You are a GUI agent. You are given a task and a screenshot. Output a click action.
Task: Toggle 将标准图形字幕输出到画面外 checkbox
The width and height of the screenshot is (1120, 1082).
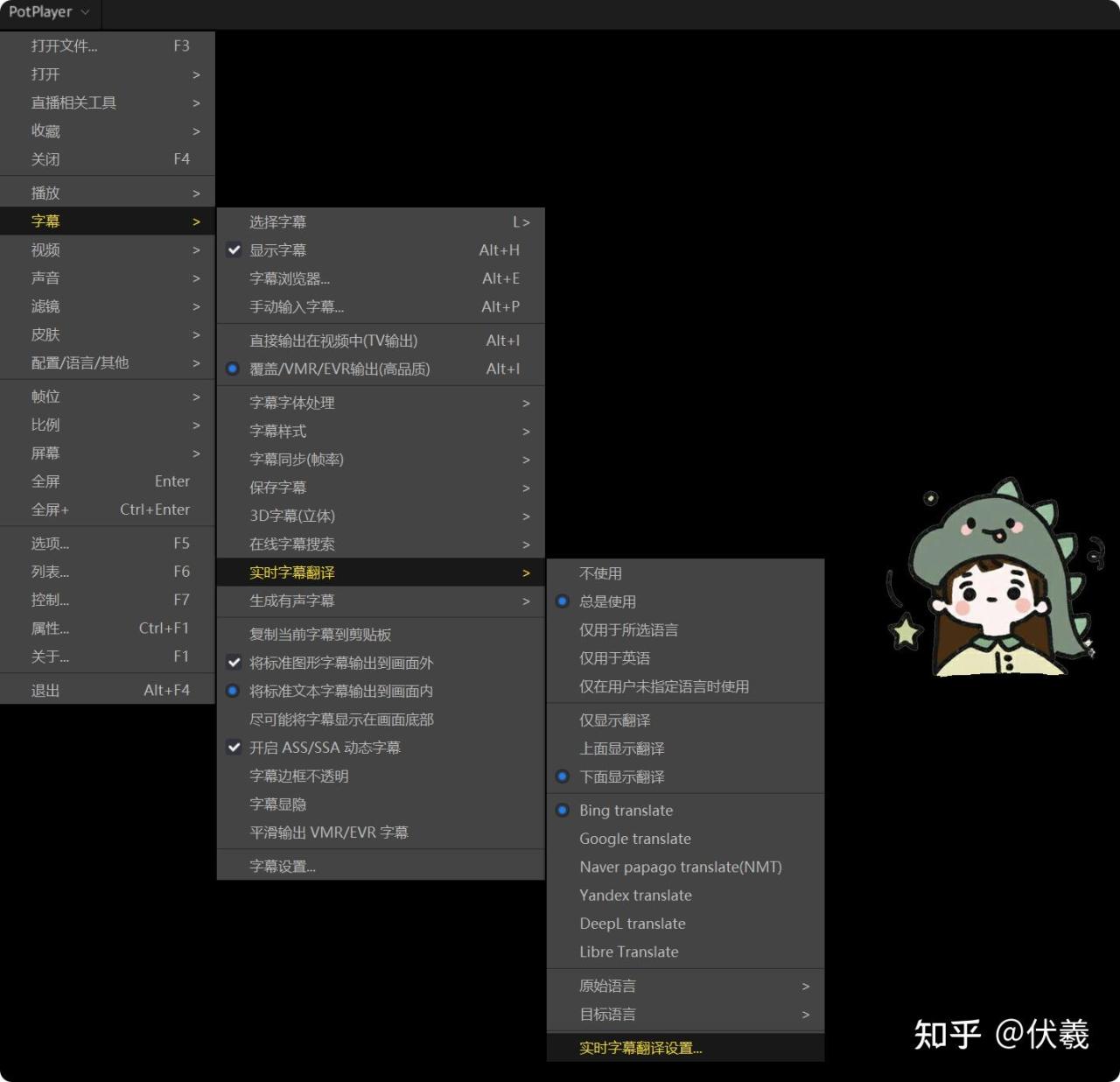click(x=340, y=663)
